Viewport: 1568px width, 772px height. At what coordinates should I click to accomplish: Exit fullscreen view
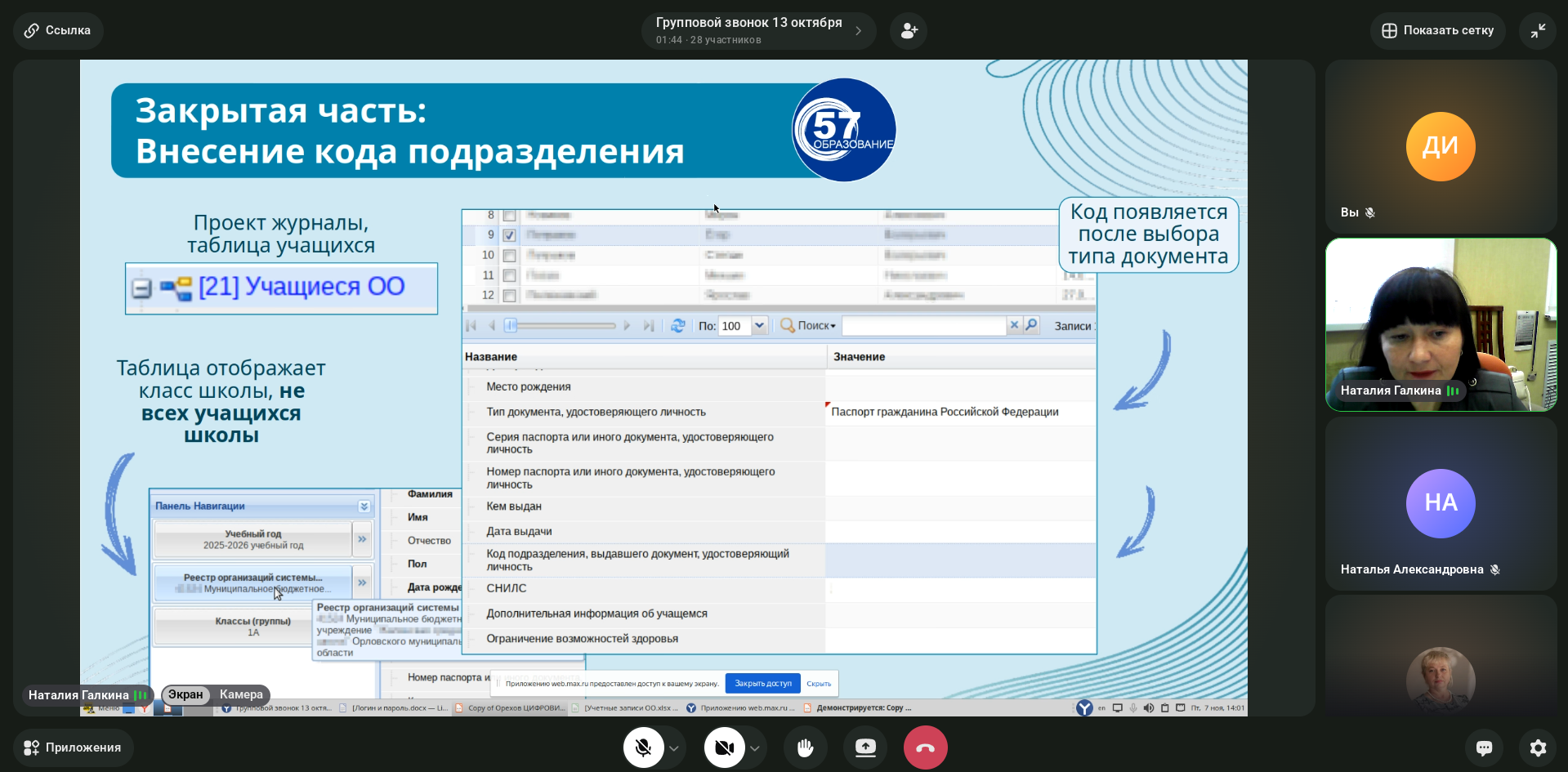pos(1538,31)
